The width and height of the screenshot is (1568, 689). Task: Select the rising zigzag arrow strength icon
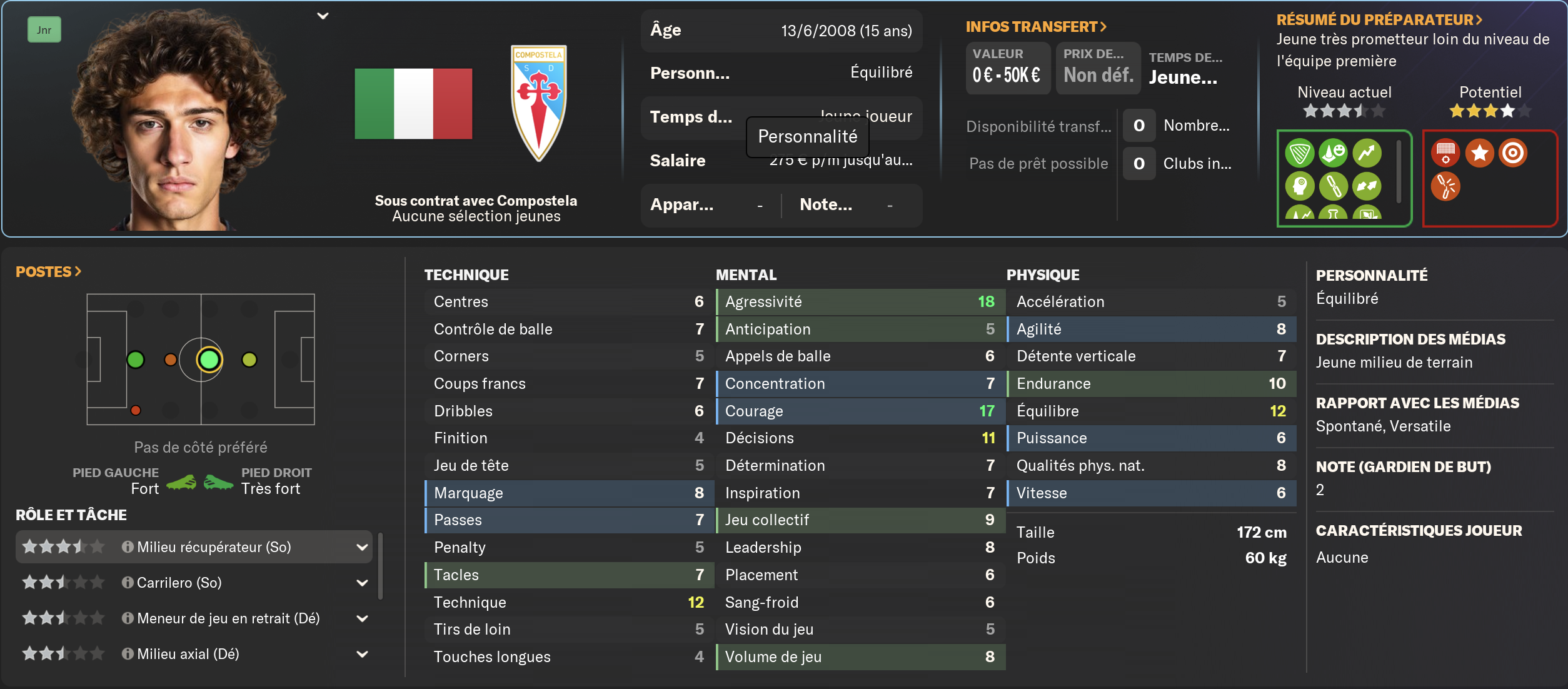tap(1367, 153)
